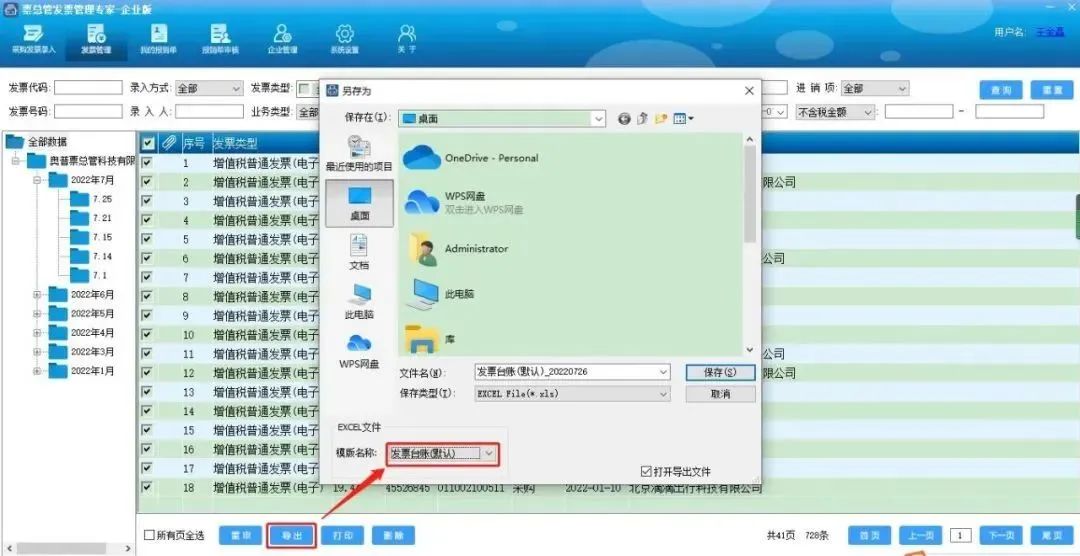1080x556 pixels.
Task: Expand the 2022年6月 tree node
Action: click(37, 295)
